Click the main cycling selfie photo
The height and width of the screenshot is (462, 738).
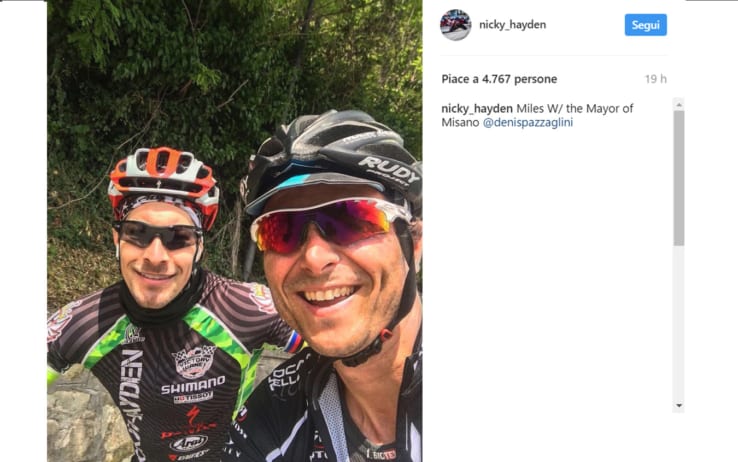coord(234,231)
